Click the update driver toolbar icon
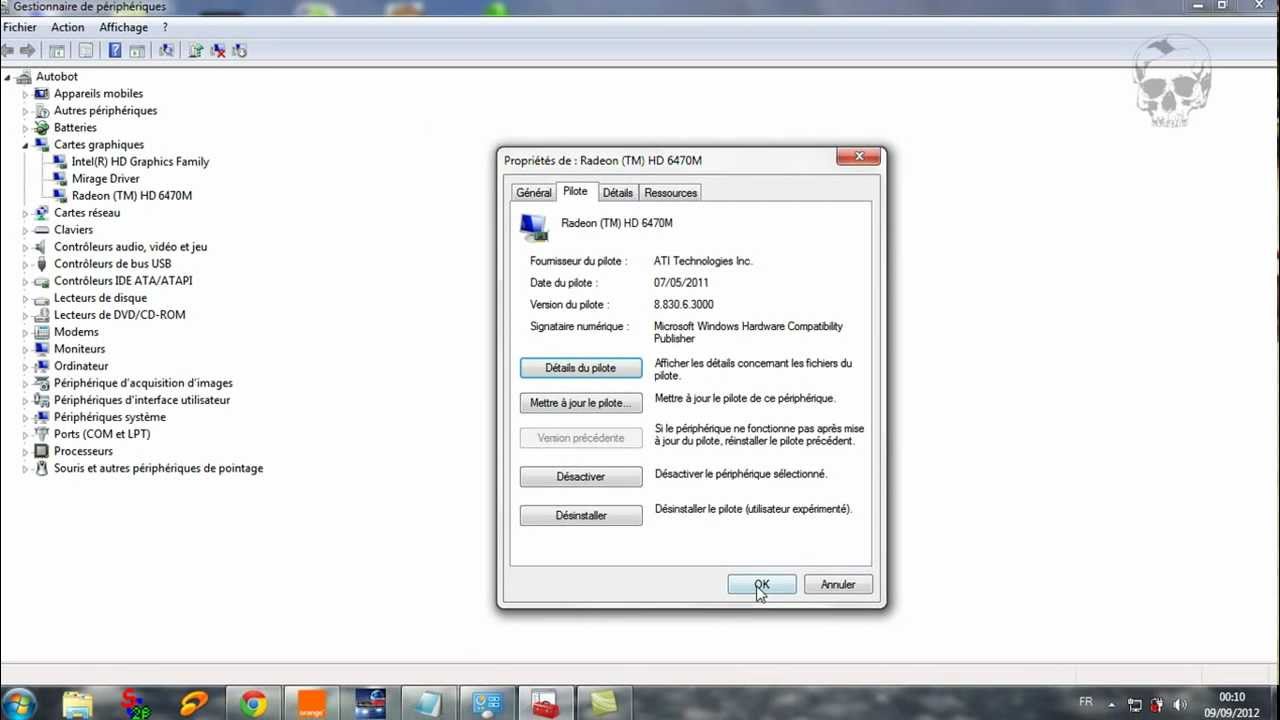 [195, 50]
